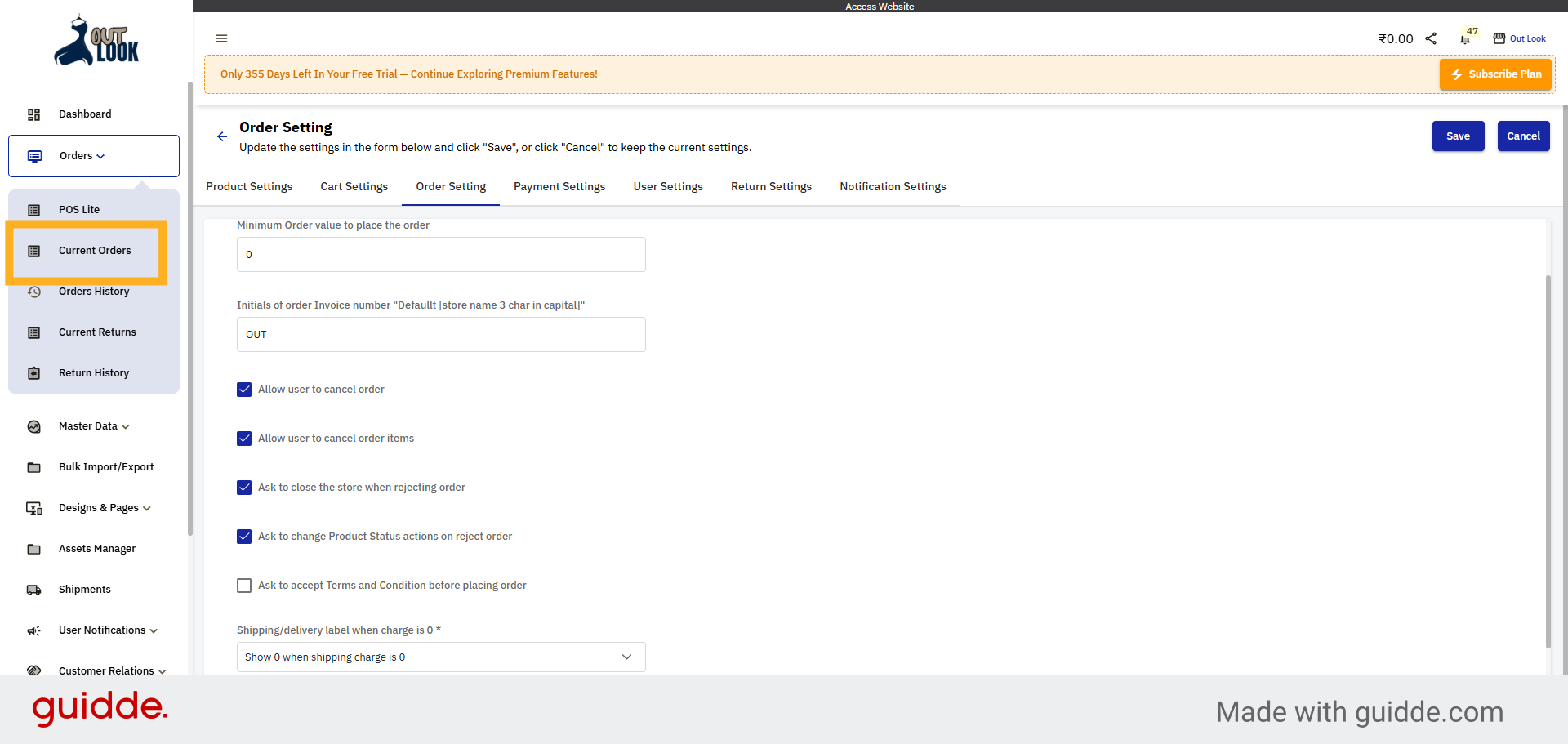The height and width of the screenshot is (744, 1568).
Task: Open the Cart Settings tab
Action: pos(354,187)
